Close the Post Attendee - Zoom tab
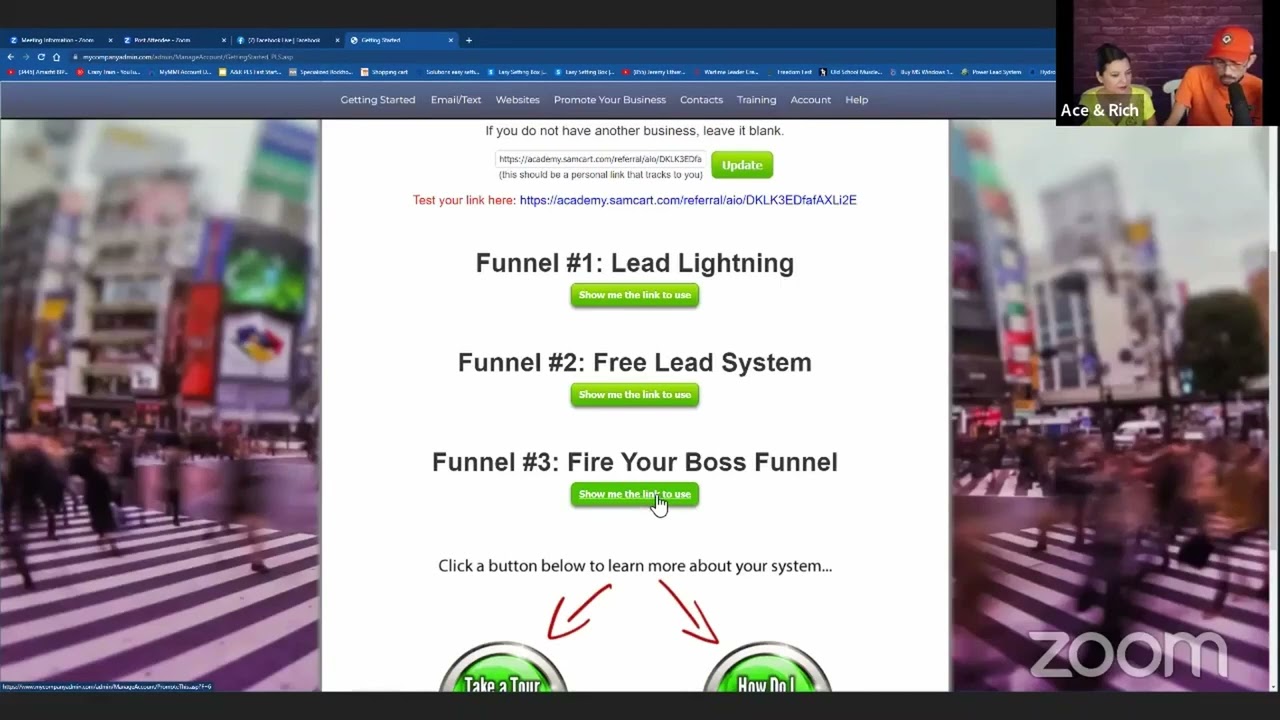The height and width of the screenshot is (720, 1280). tap(223, 40)
